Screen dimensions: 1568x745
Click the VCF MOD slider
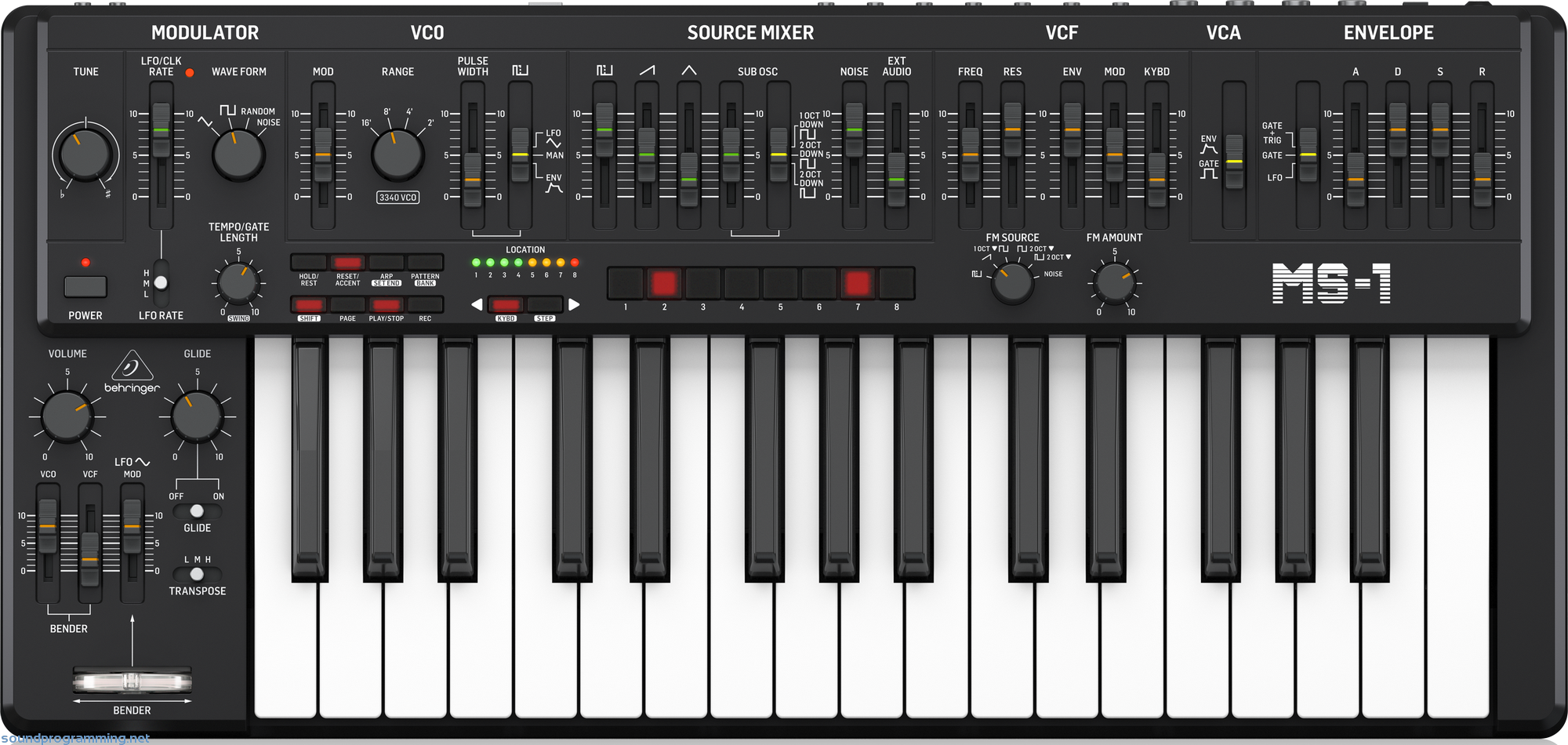1114,155
